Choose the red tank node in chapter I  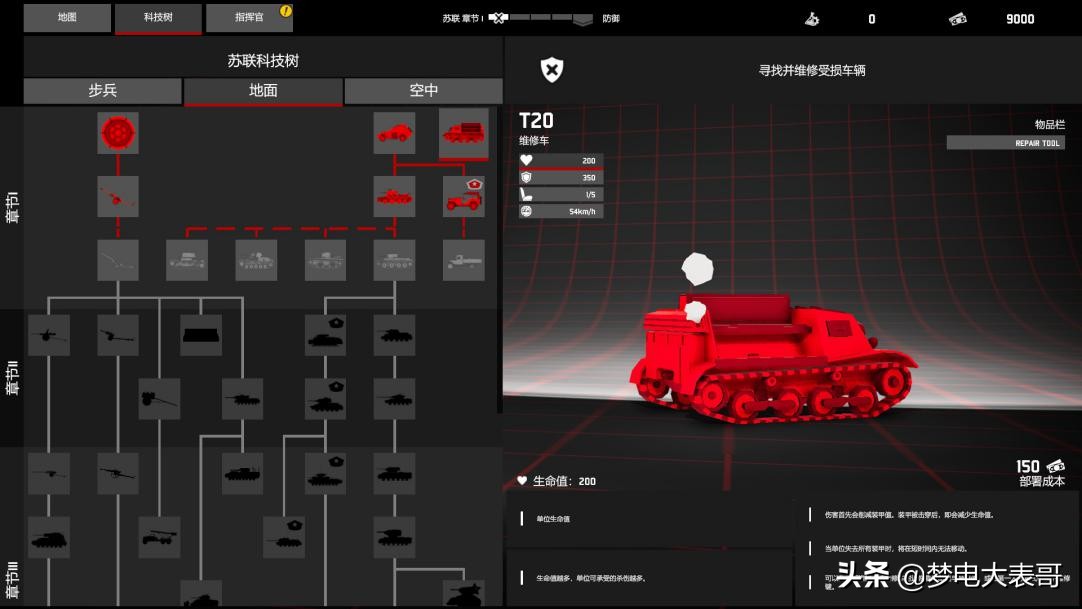tap(394, 197)
